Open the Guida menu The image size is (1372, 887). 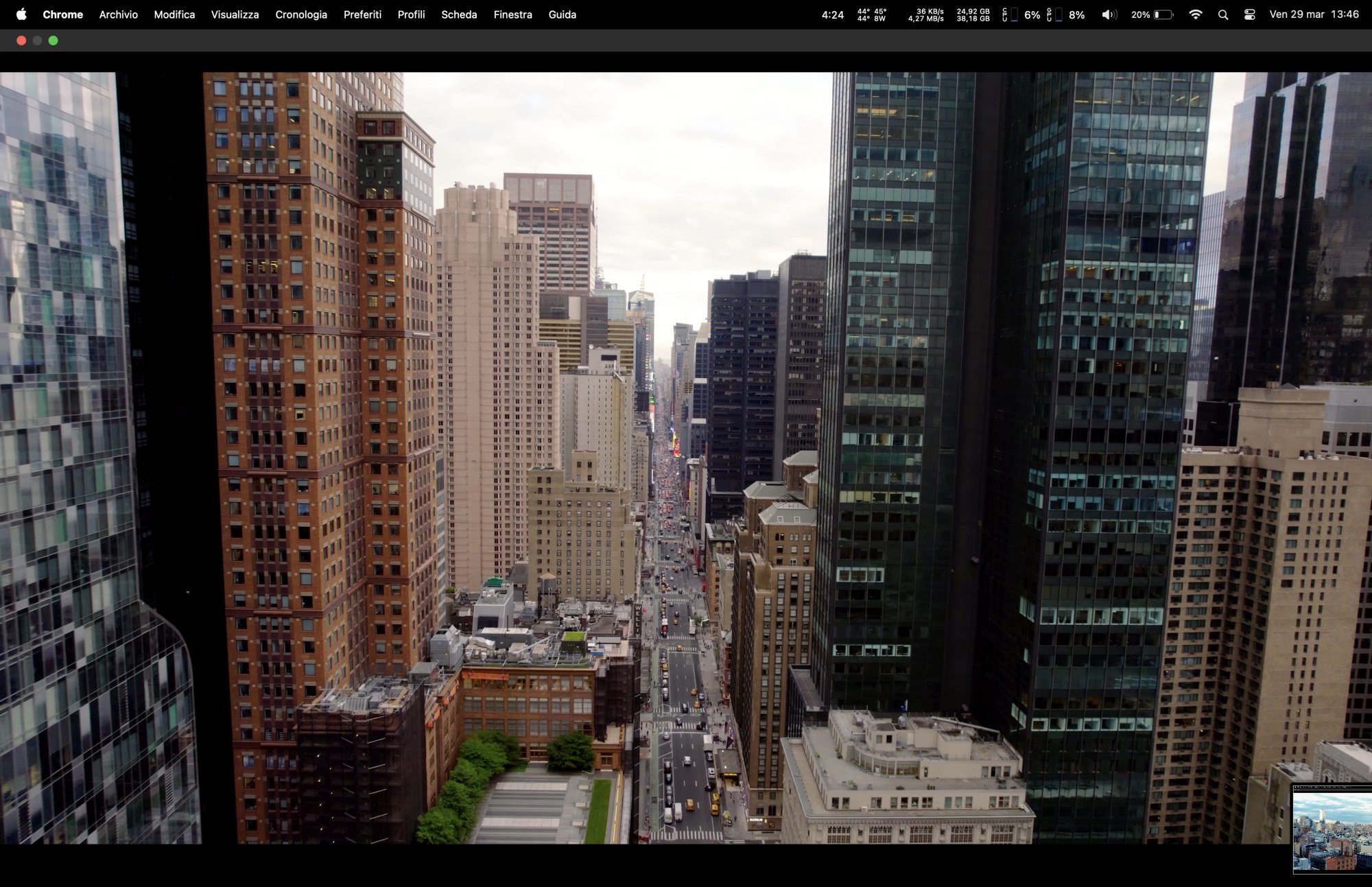pos(562,14)
